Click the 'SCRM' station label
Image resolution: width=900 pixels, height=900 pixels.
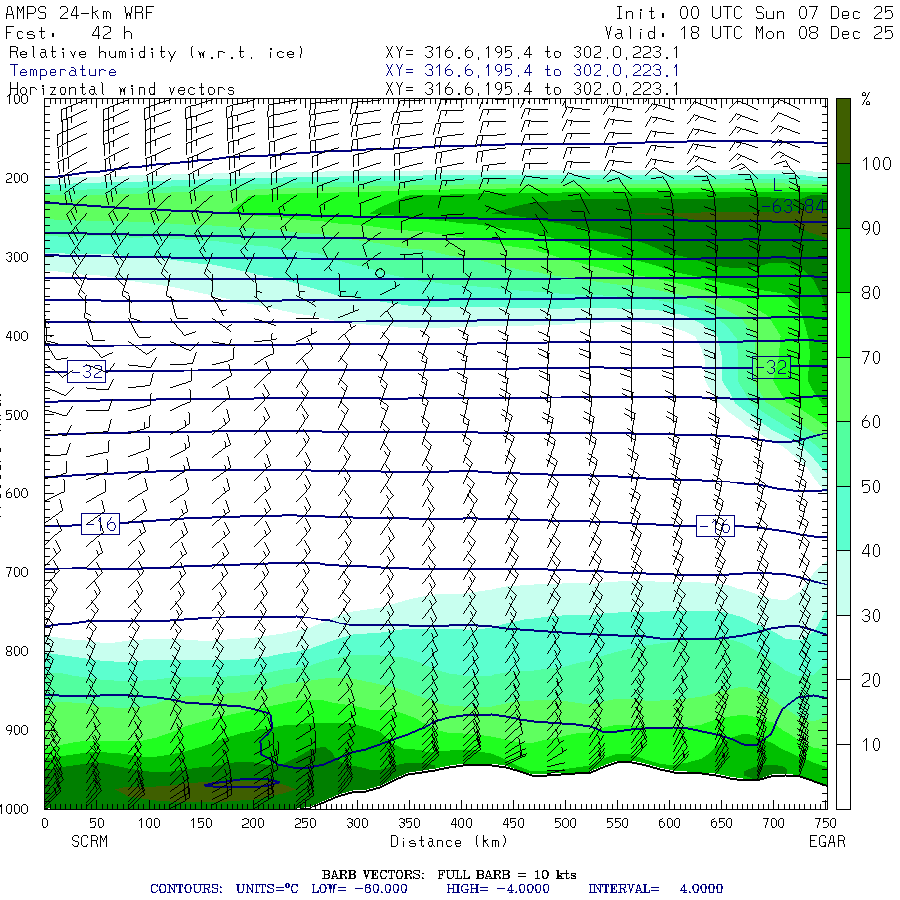90,841
